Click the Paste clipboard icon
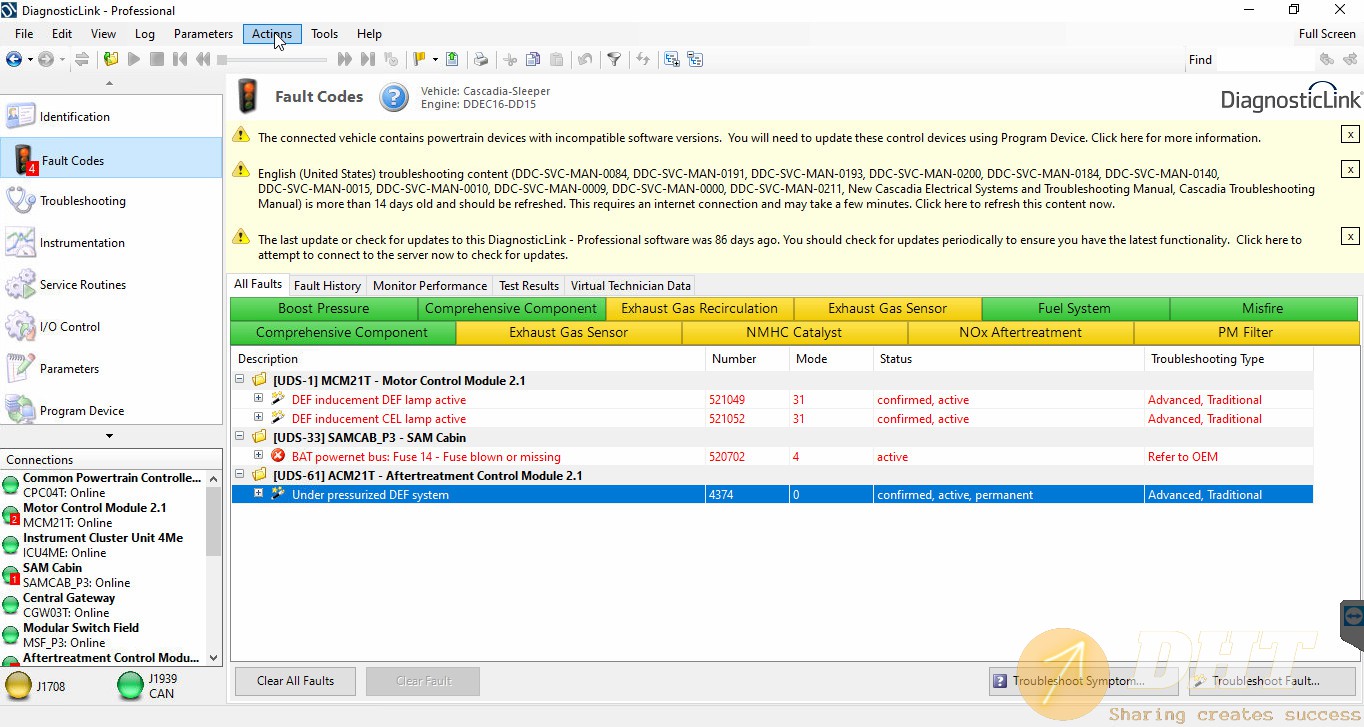Image resolution: width=1364 pixels, height=727 pixels. [x=556, y=60]
